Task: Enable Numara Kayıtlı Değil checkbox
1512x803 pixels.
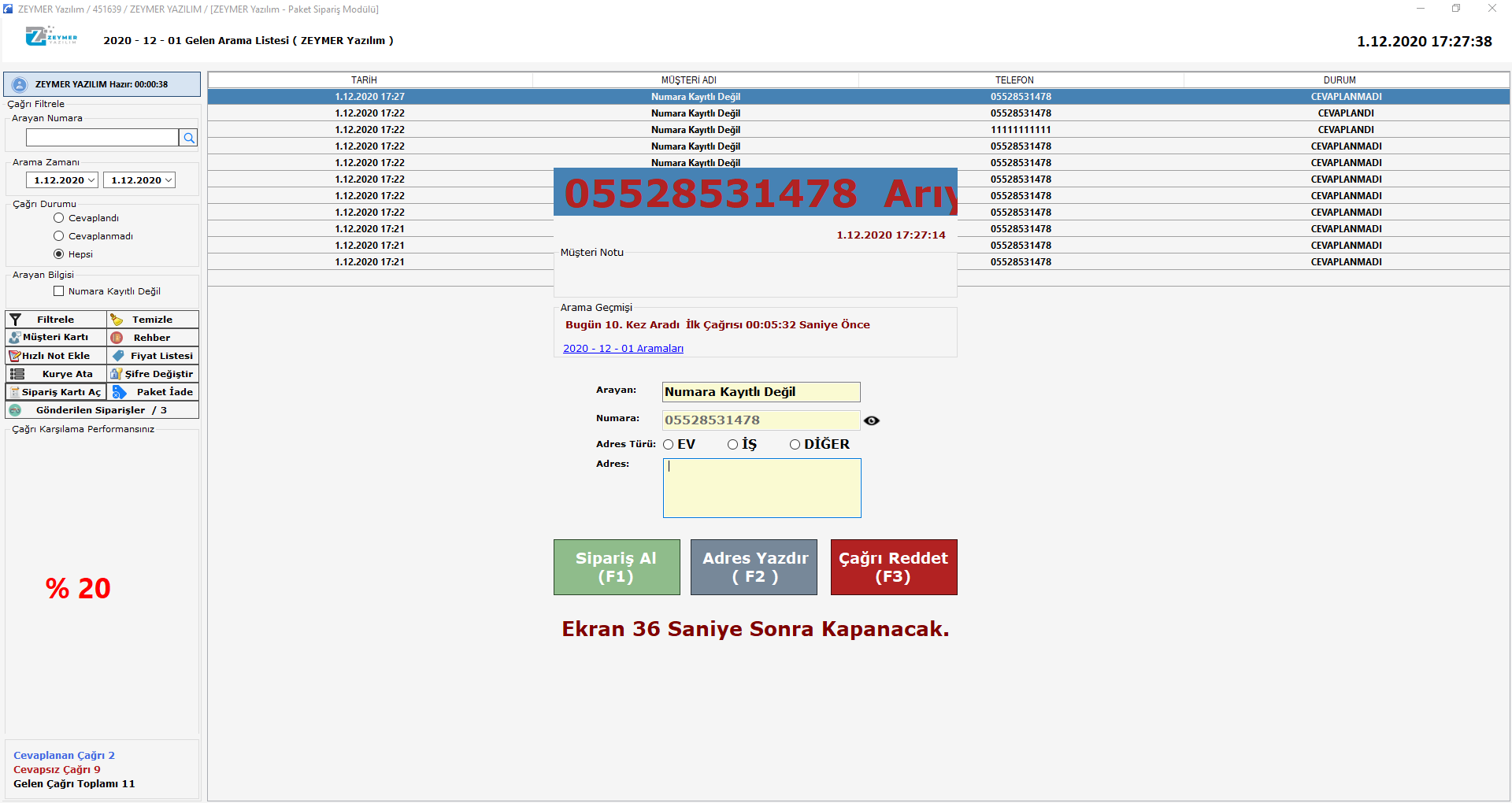Action: (x=59, y=291)
